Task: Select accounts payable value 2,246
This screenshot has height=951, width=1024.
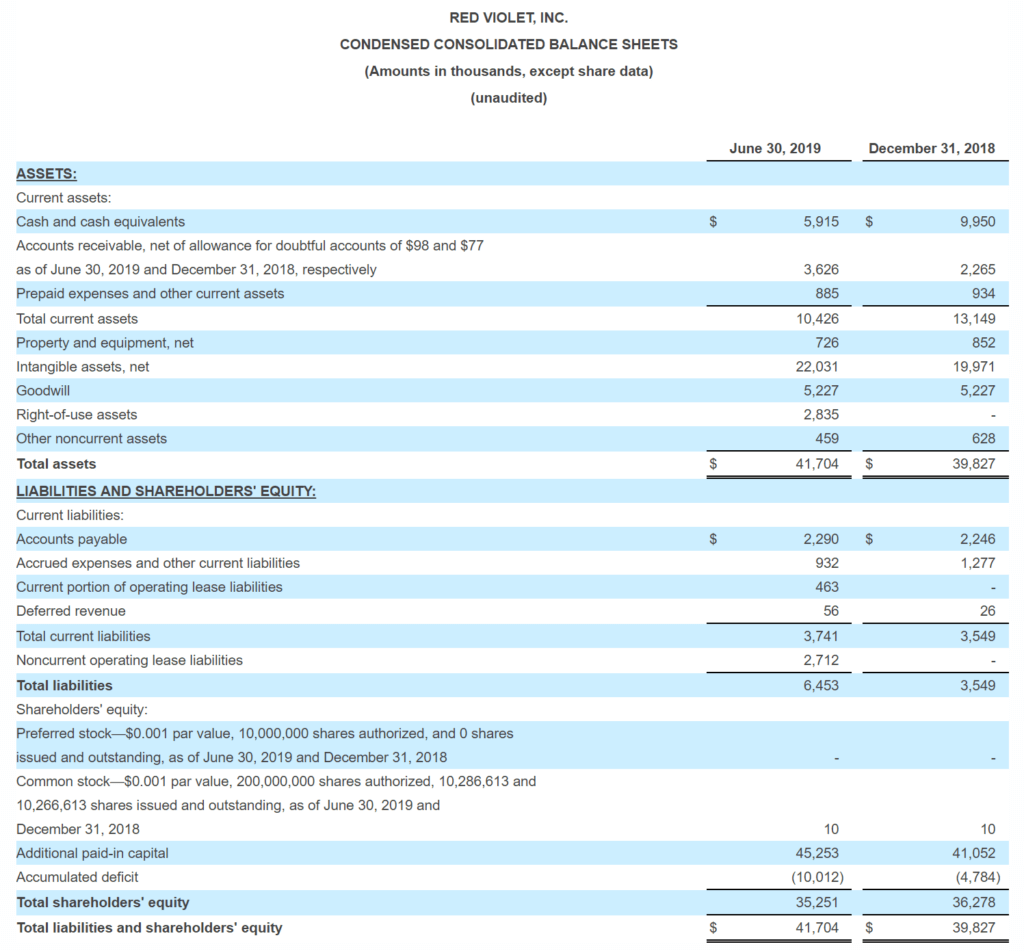Action: coord(978,540)
